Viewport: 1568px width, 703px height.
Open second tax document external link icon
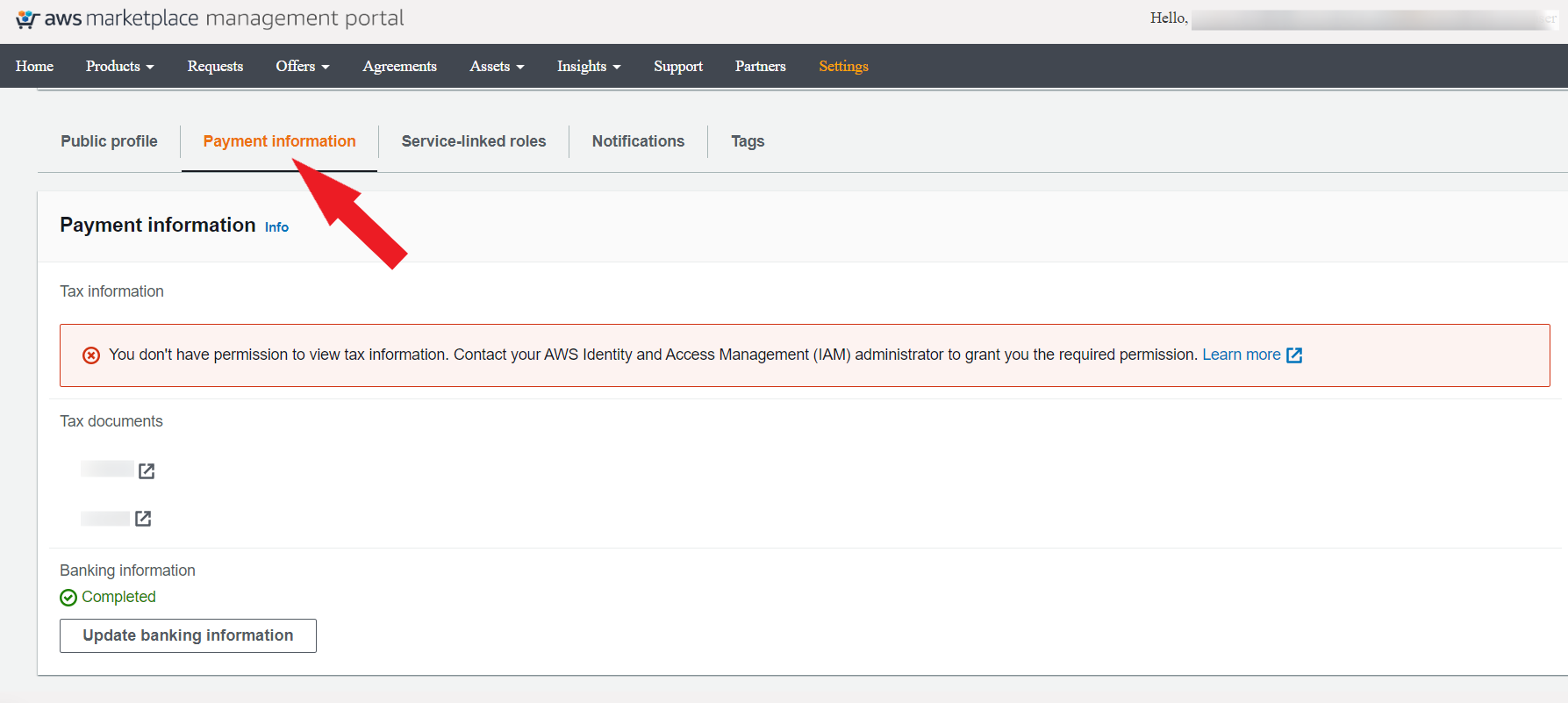click(143, 519)
